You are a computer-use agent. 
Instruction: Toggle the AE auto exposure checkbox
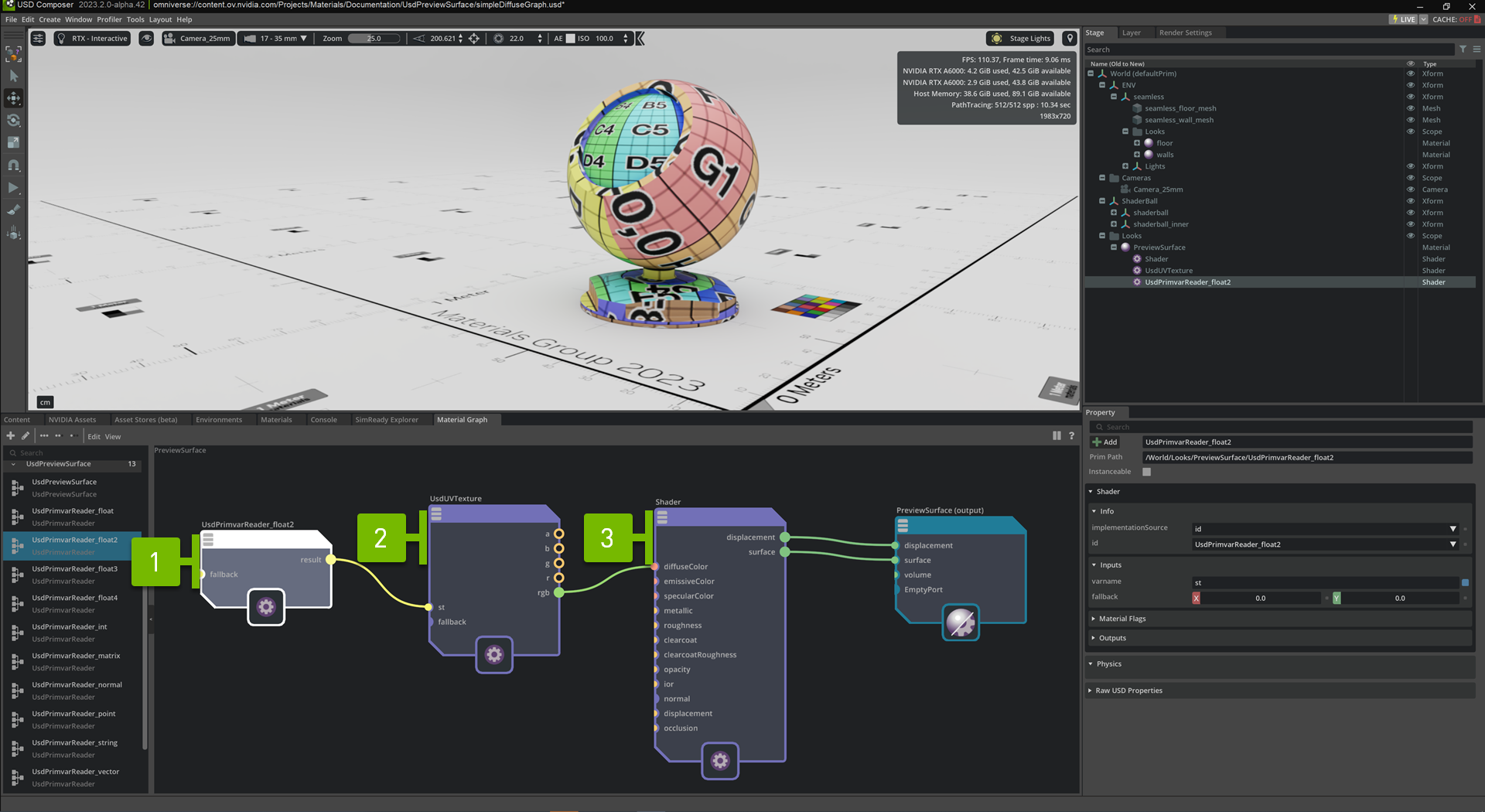pyautogui.click(x=571, y=39)
